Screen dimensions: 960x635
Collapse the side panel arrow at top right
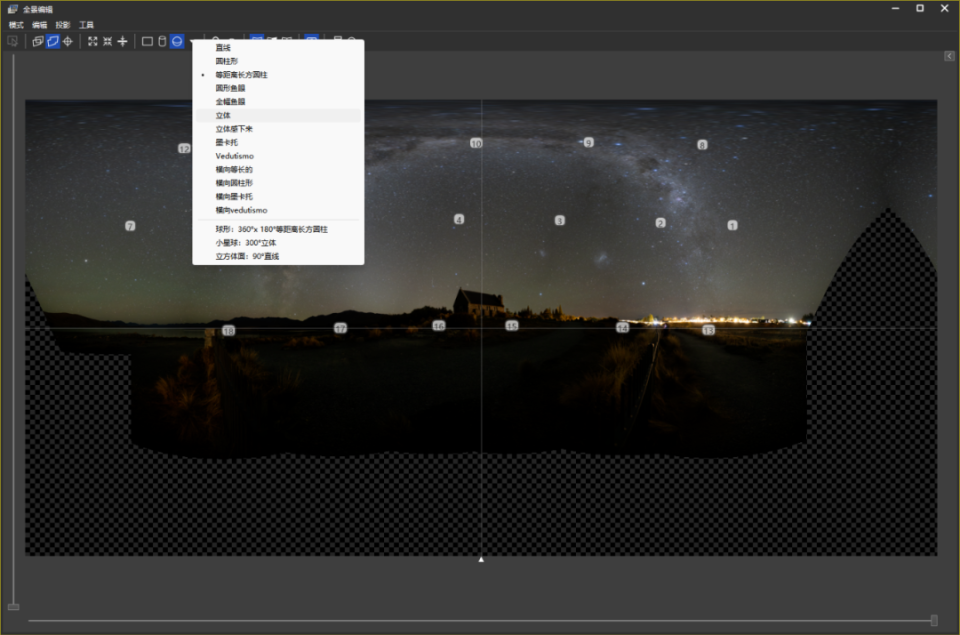click(x=949, y=56)
